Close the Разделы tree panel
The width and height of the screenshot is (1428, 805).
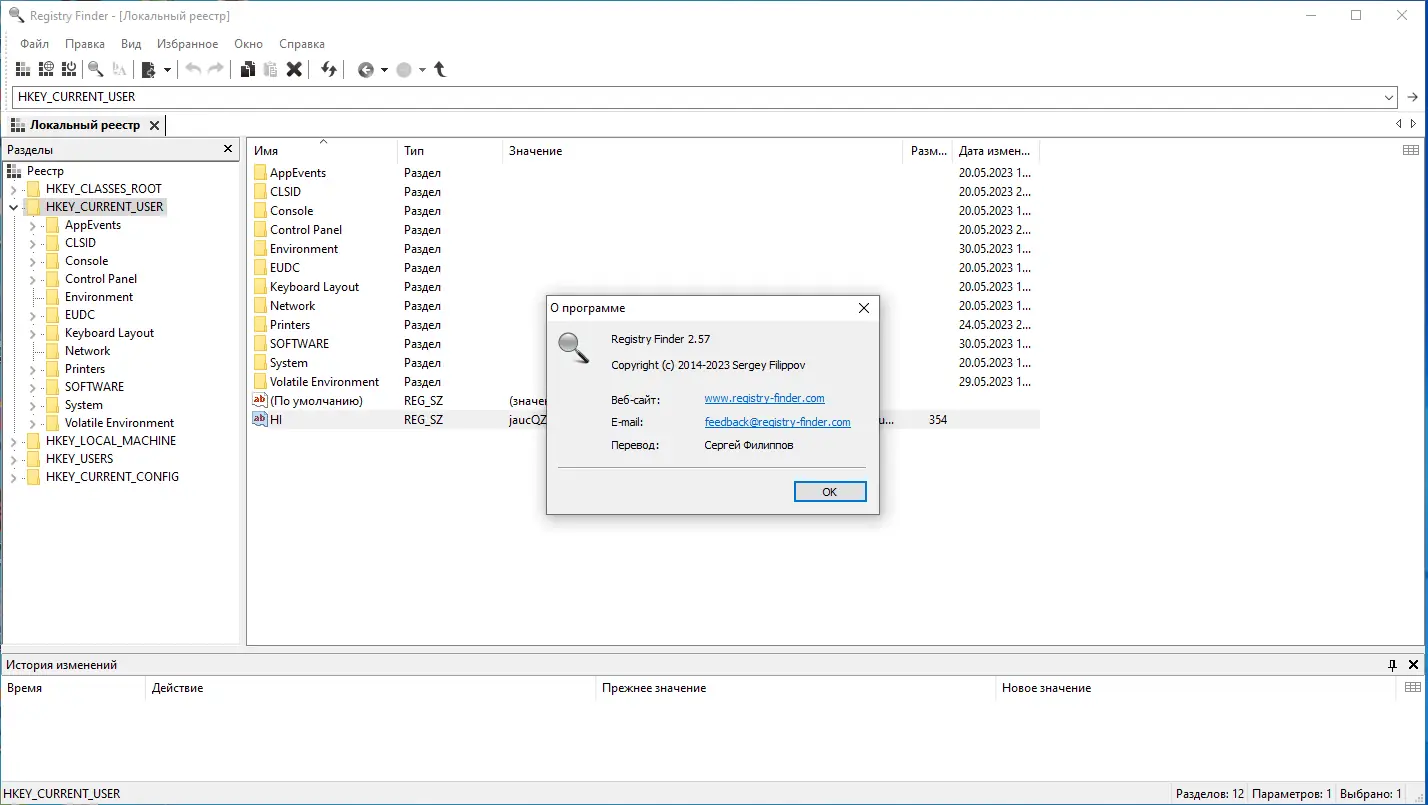228,149
